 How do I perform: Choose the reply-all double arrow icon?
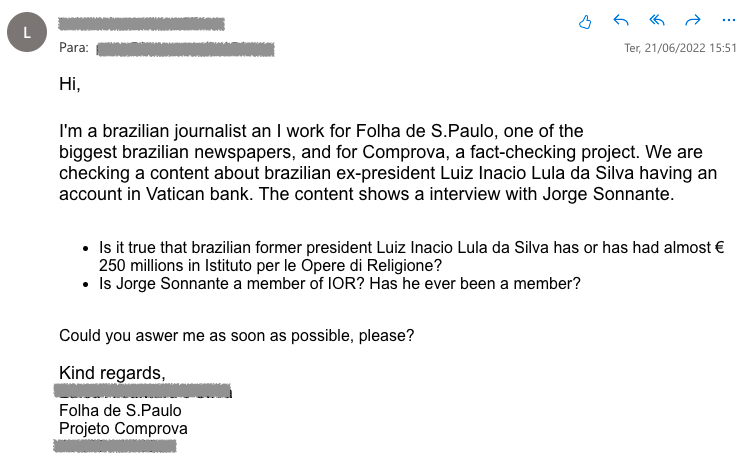(657, 20)
